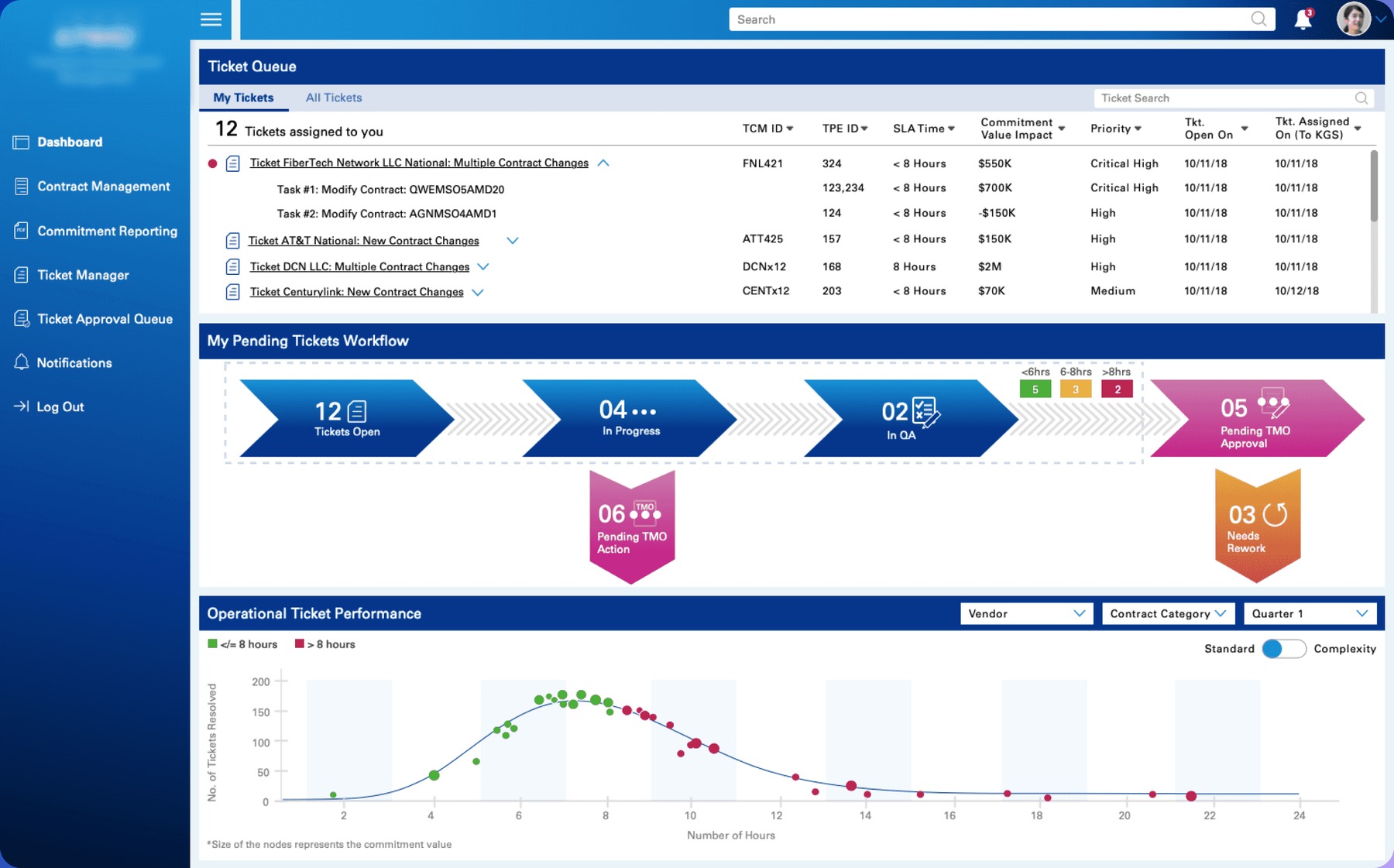The image size is (1394, 868).
Task: Open Contract Management menu item
Action: coord(104,187)
